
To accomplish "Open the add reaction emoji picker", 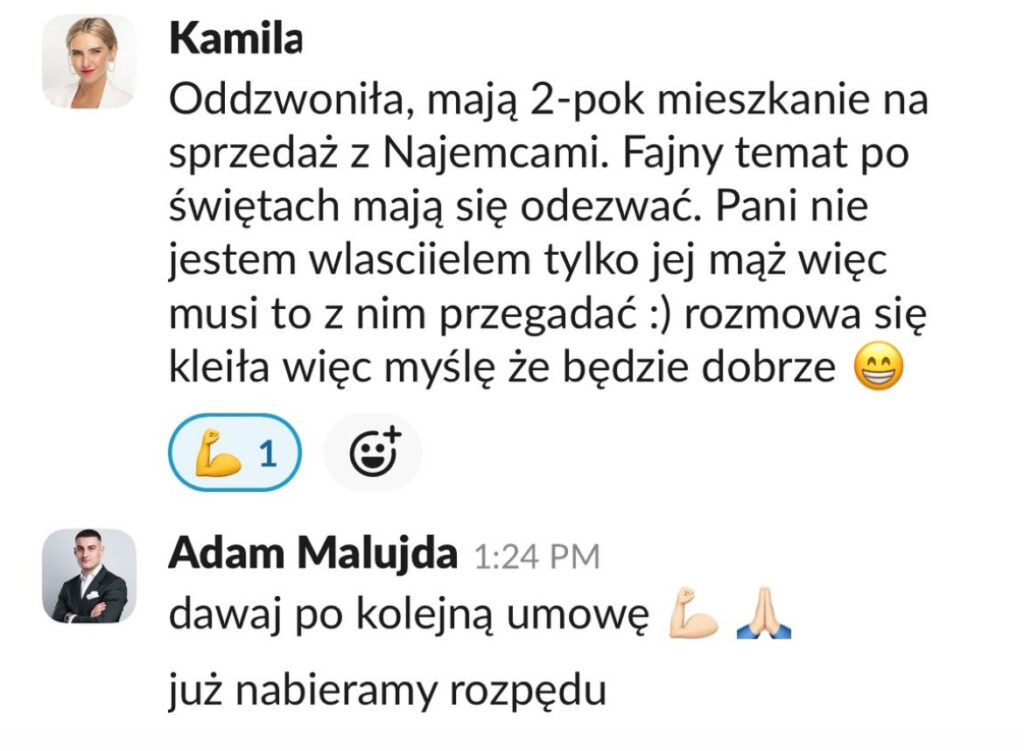I will (x=373, y=452).
